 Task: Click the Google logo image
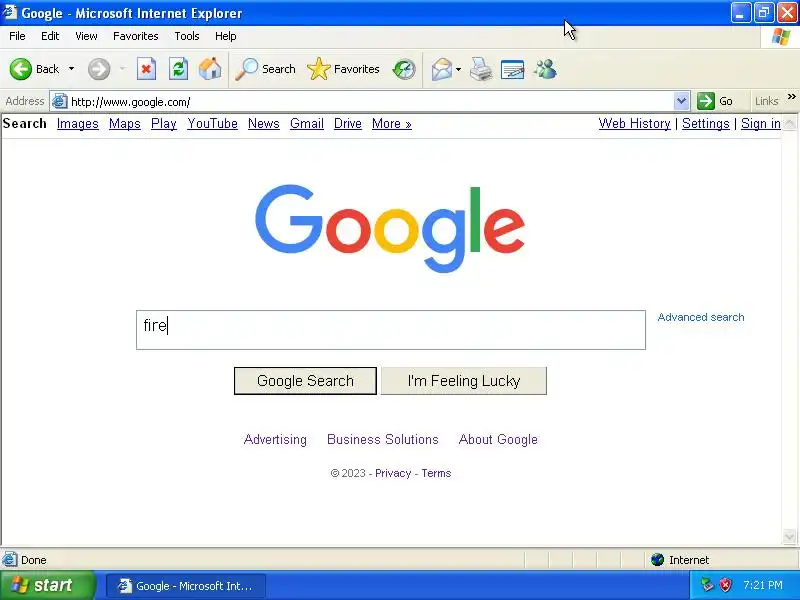point(390,228)
